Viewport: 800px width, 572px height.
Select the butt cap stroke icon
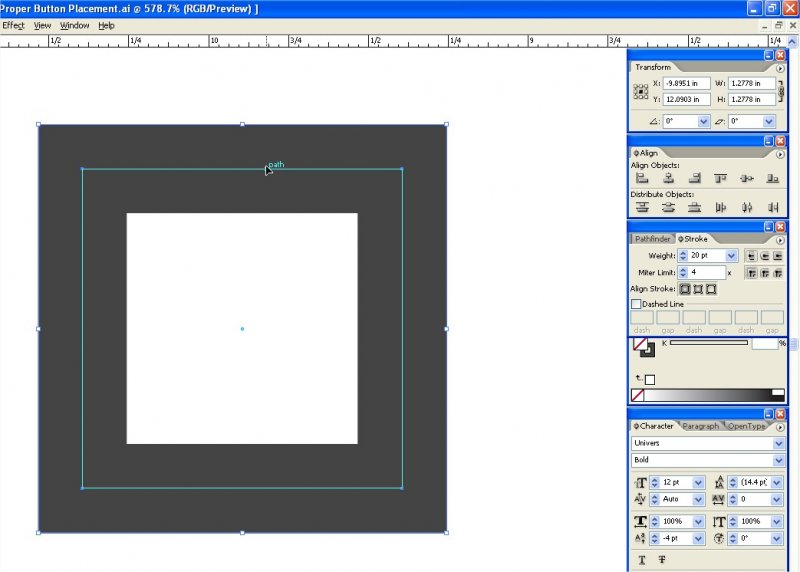point(751,256)
